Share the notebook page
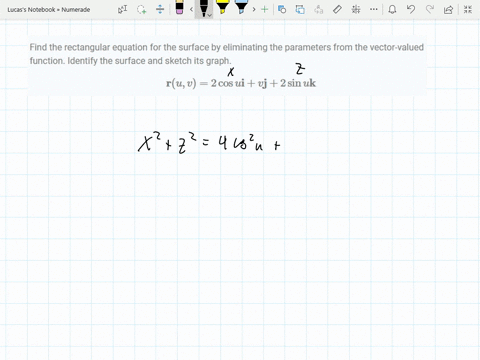The width and height of the screenshot is (480, 360). pyautogui.click(x=448, y=9)
